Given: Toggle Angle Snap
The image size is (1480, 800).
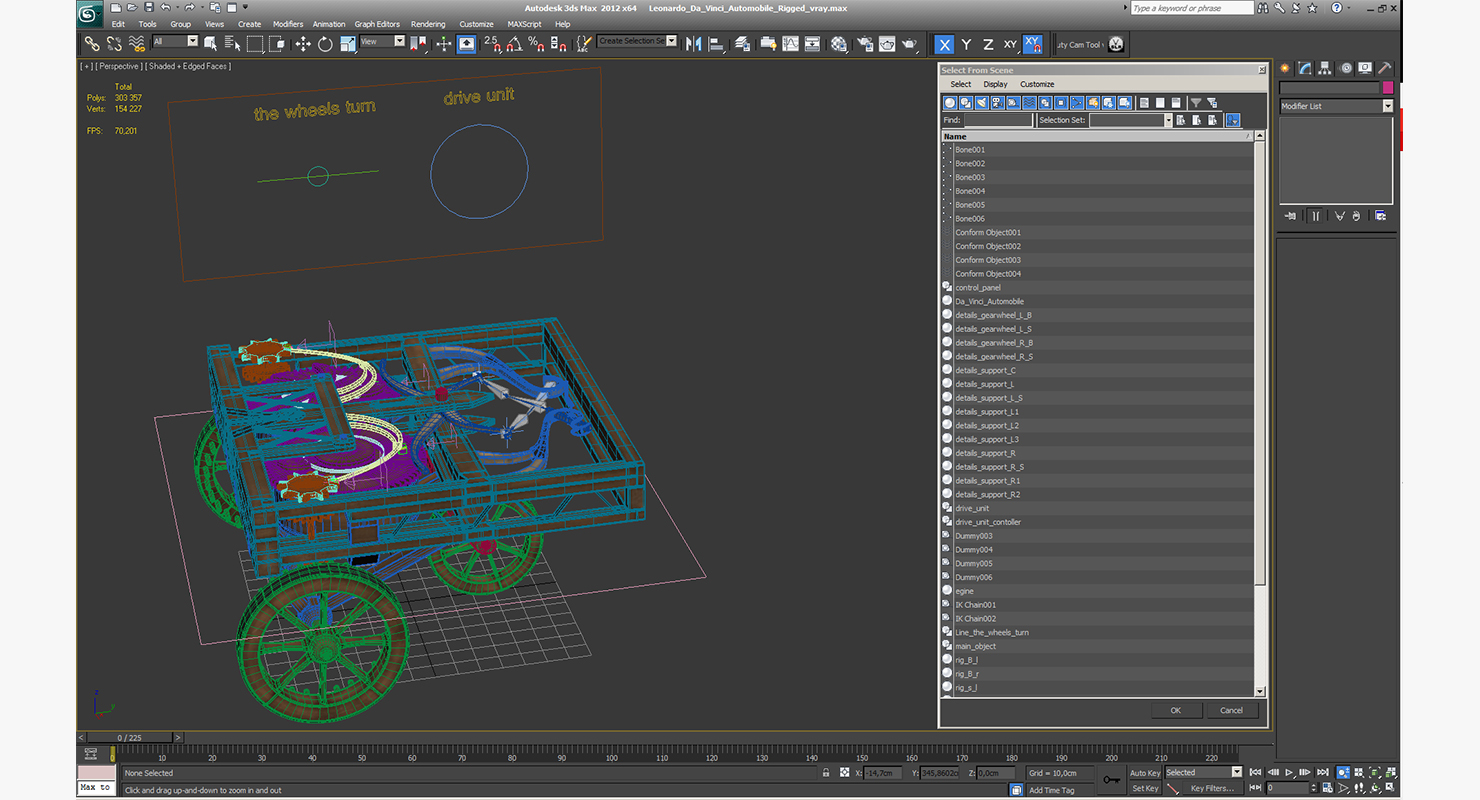Looking at the screenshot, I should click(x=514, y=44).
